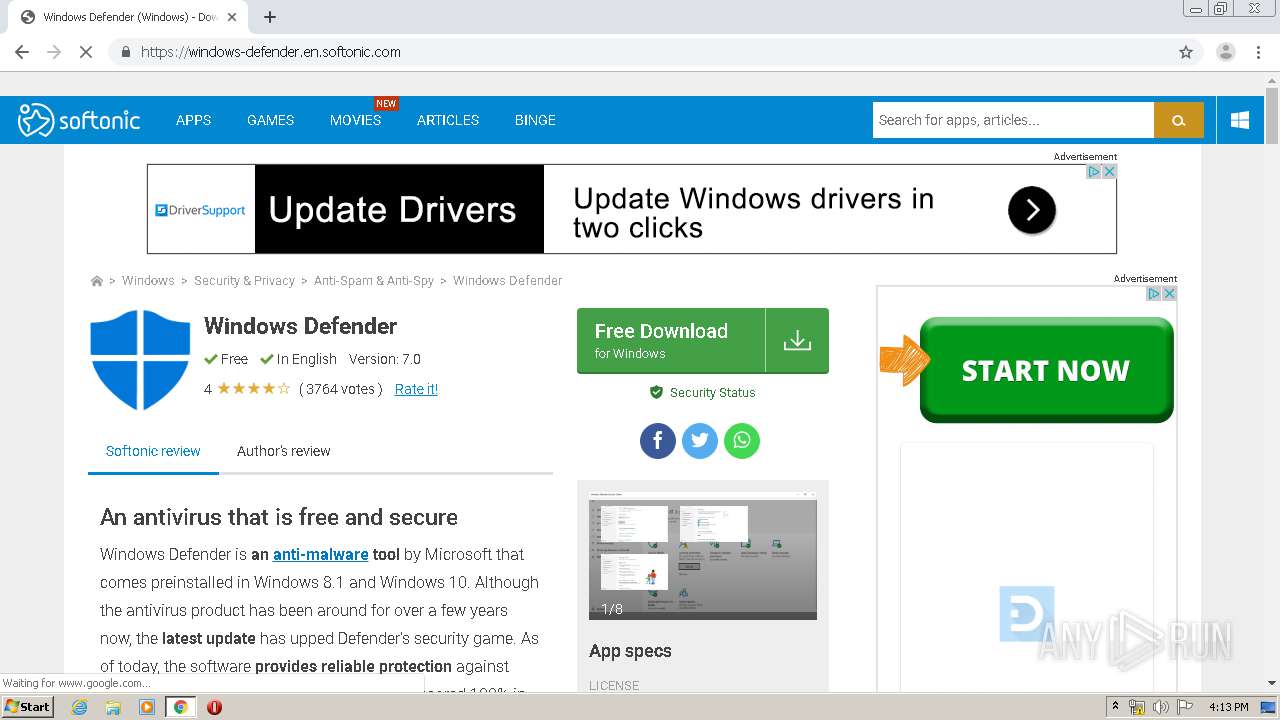1280x720 pixels.
Task: Close the START NOW sidebar ad
Action: [x=1169, y=294]
